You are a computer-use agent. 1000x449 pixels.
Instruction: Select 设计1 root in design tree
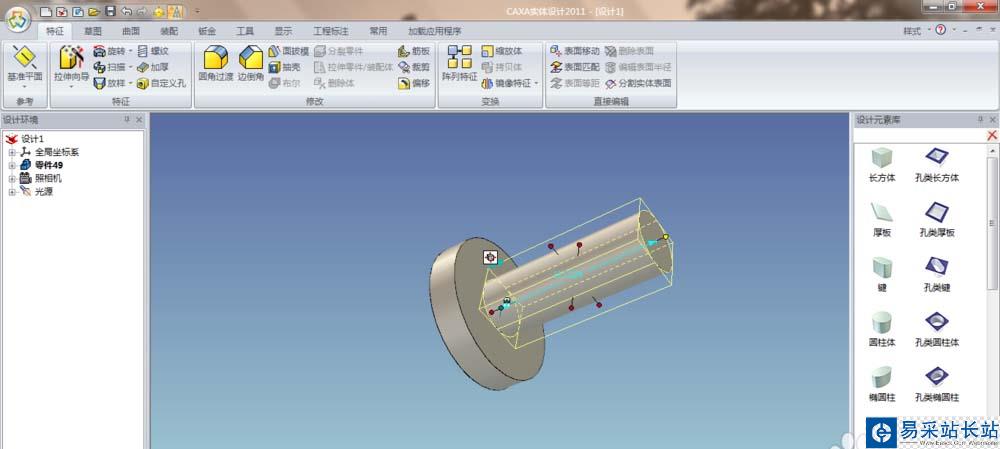pyautogui.click(x=32, y=139)
